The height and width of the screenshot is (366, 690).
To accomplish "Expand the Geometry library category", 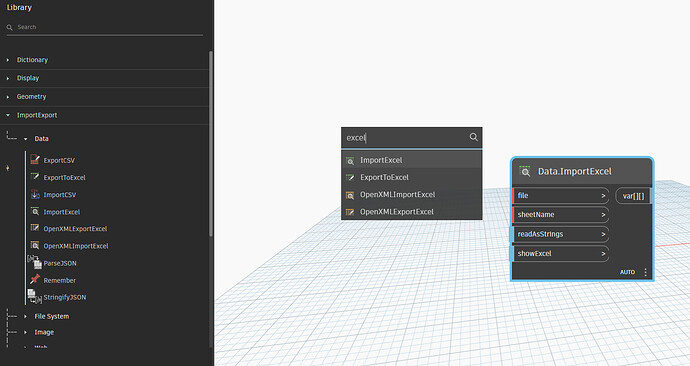I will tap(8, 97).
